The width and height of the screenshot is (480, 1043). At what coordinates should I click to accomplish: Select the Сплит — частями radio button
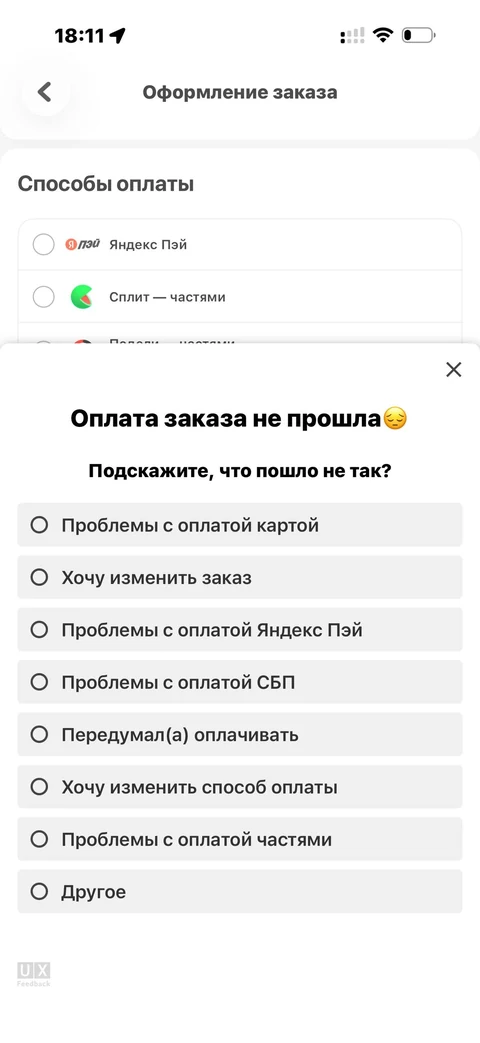tap(44, 297)
